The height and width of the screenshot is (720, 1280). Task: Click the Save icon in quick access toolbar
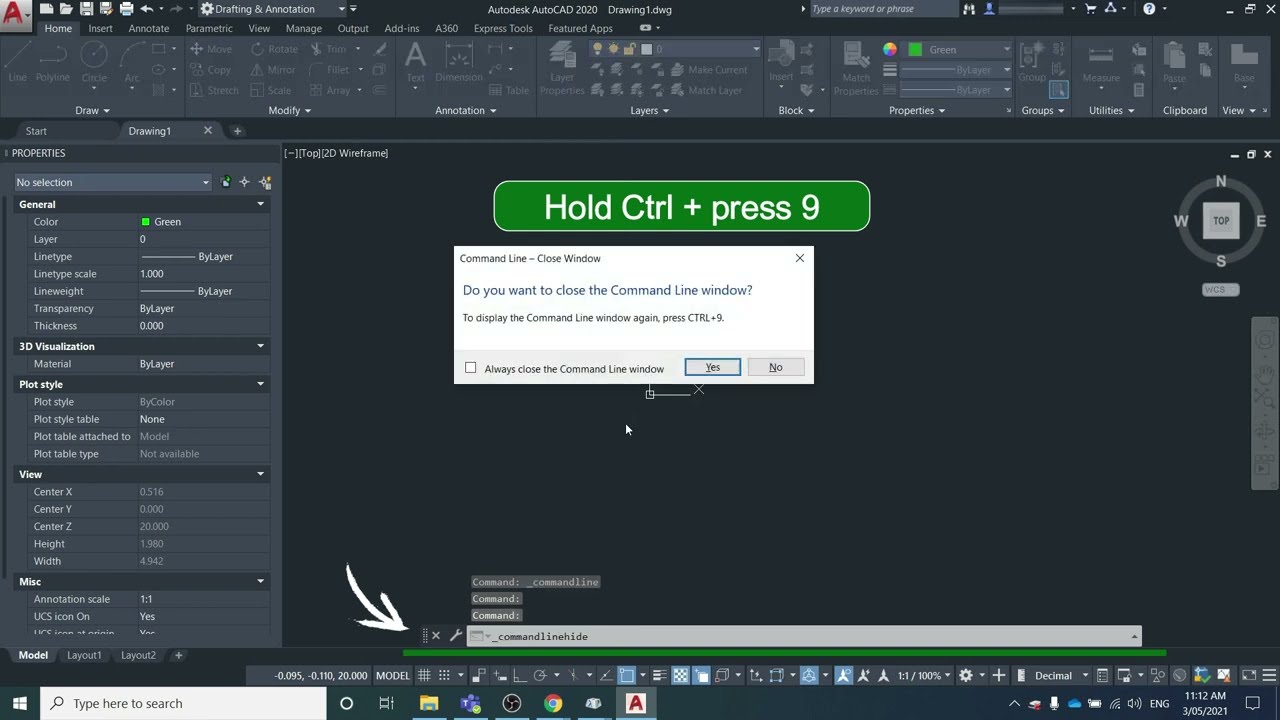(x=87, y=9)
